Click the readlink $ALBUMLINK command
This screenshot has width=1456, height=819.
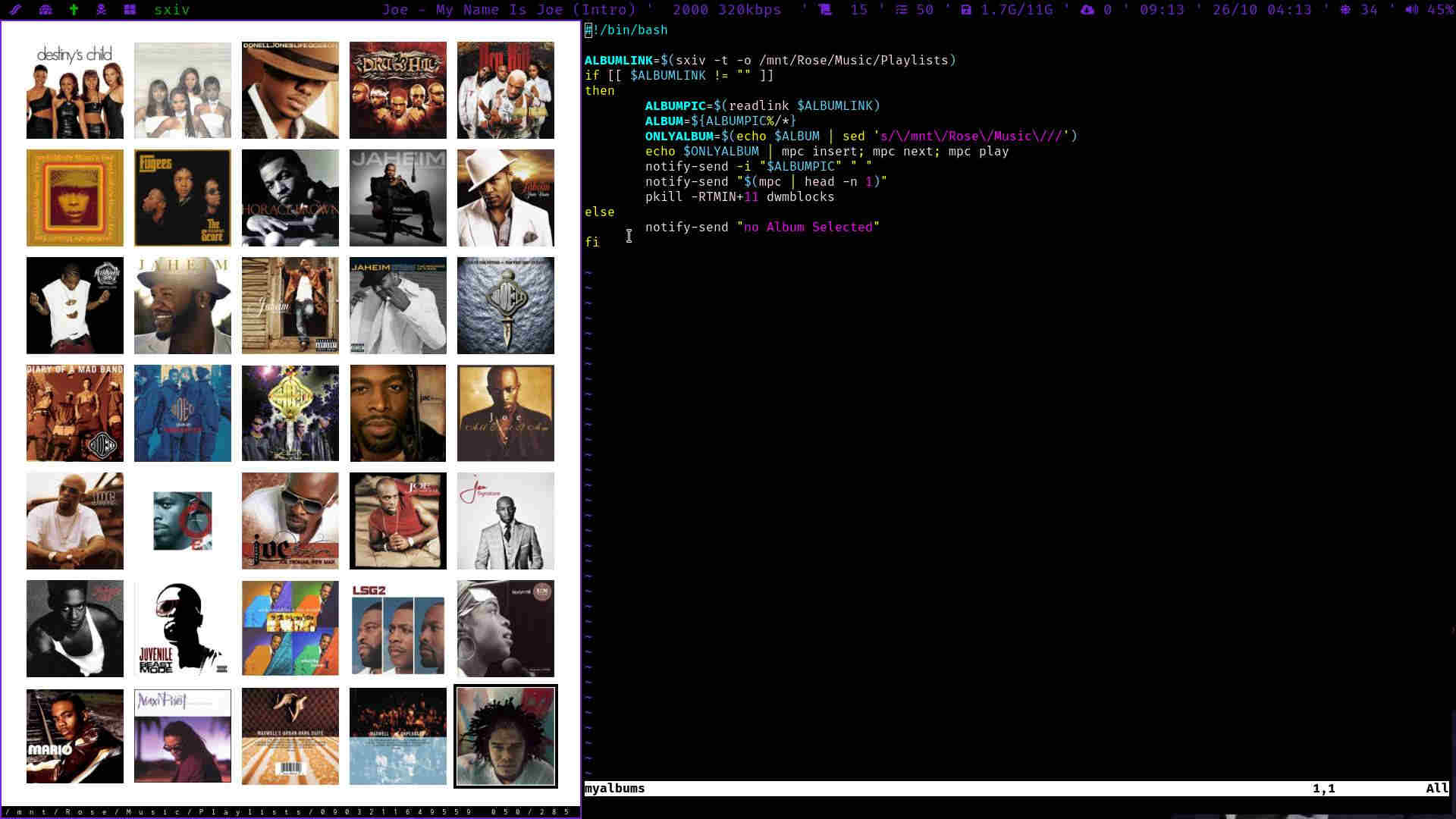(x=801, y=105)
